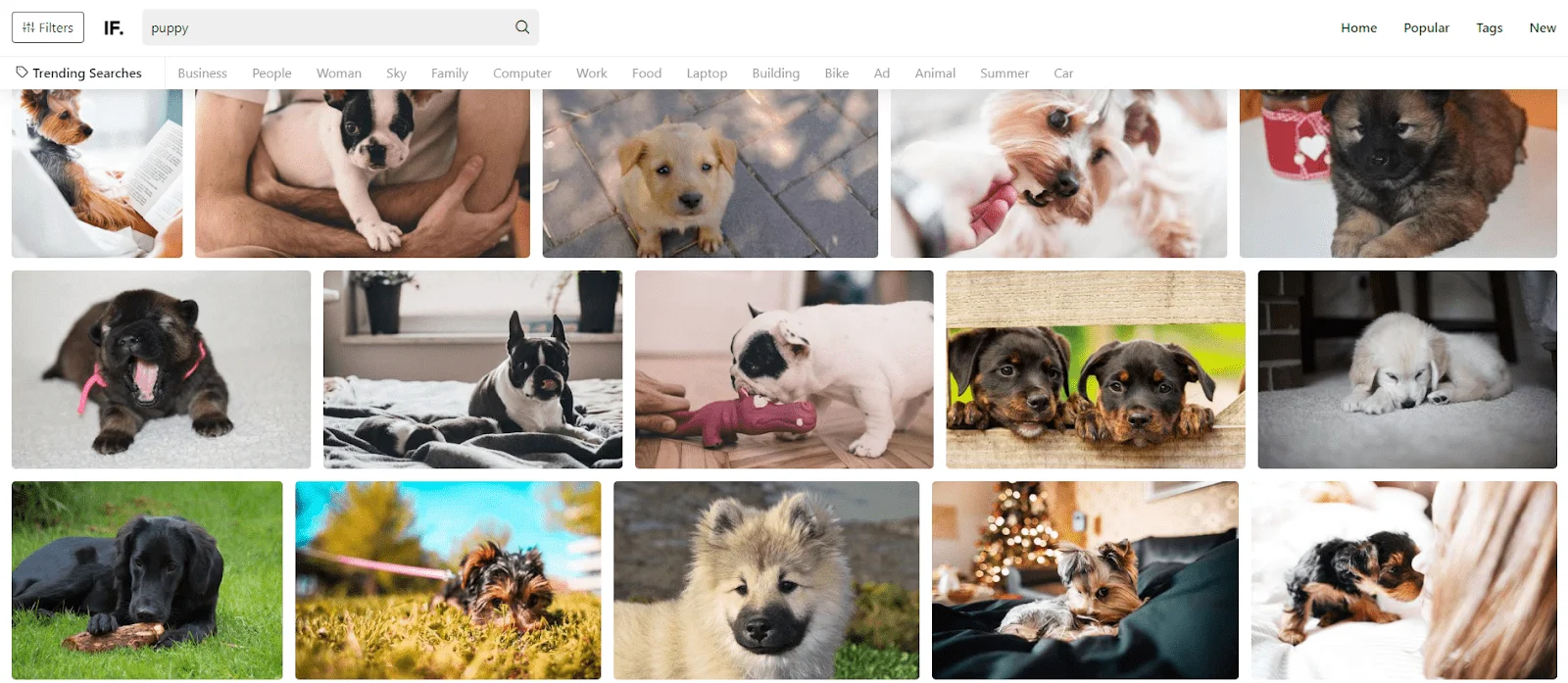The image size is (1568, 683).
Task: Open the New page
Action: (x=1543, y=27)
